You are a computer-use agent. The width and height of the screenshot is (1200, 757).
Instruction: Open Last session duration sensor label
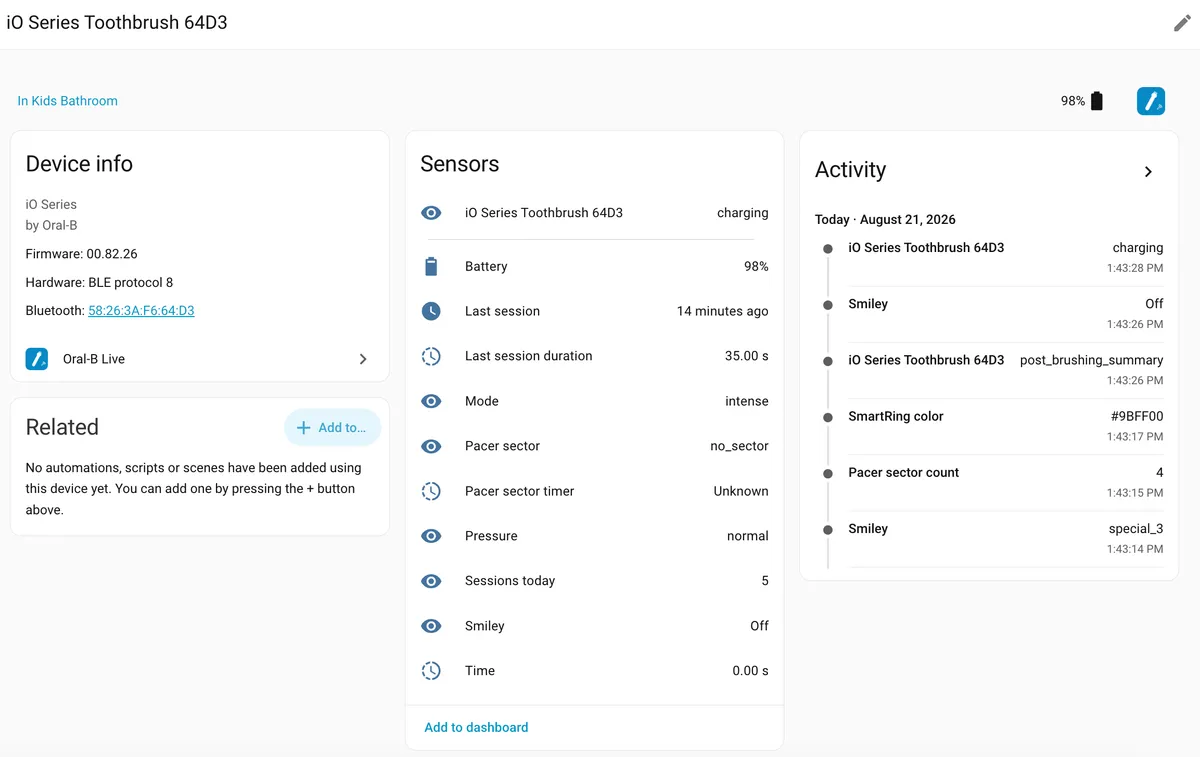528,356
